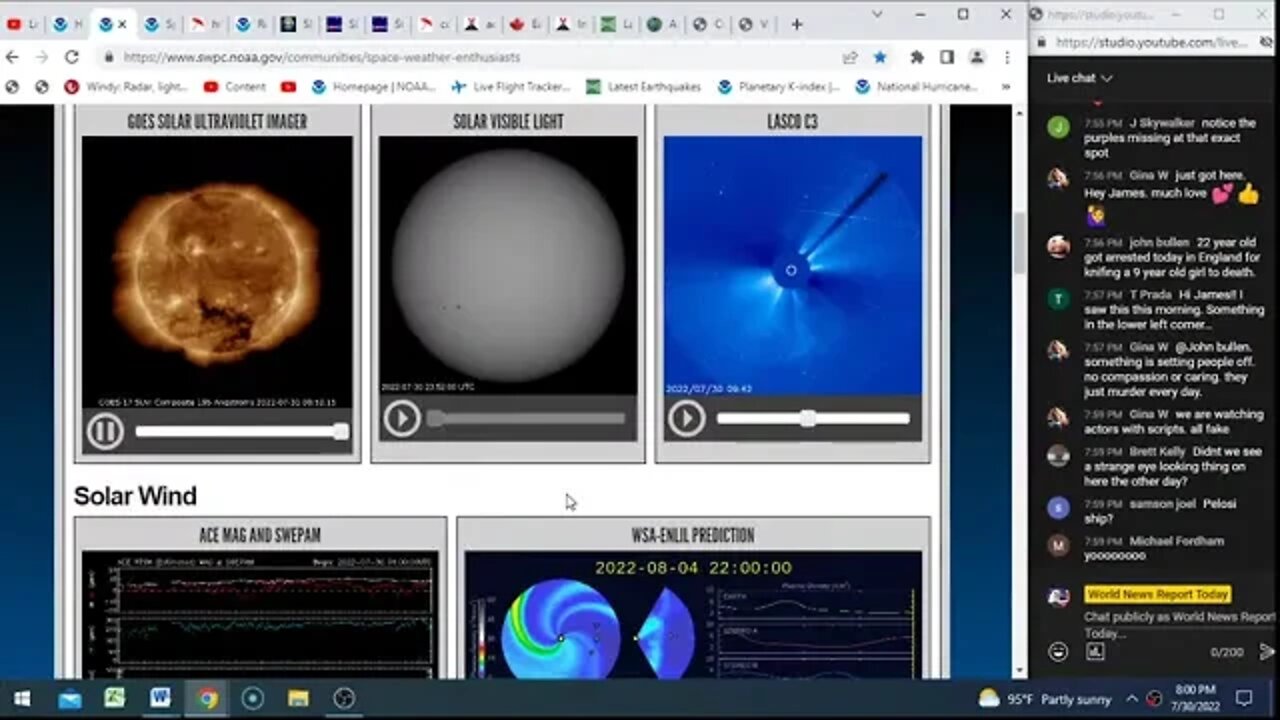Viewport: 1280px width, 720px height.
Task: Switch to the tab with the maple leaf icon
Action: (526, 24)
